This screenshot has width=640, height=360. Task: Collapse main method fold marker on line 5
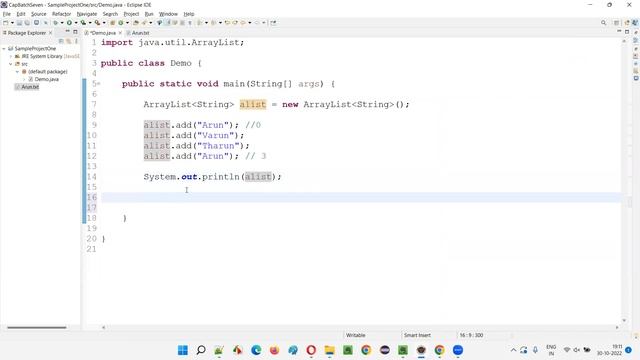click(x=98, y=84)
